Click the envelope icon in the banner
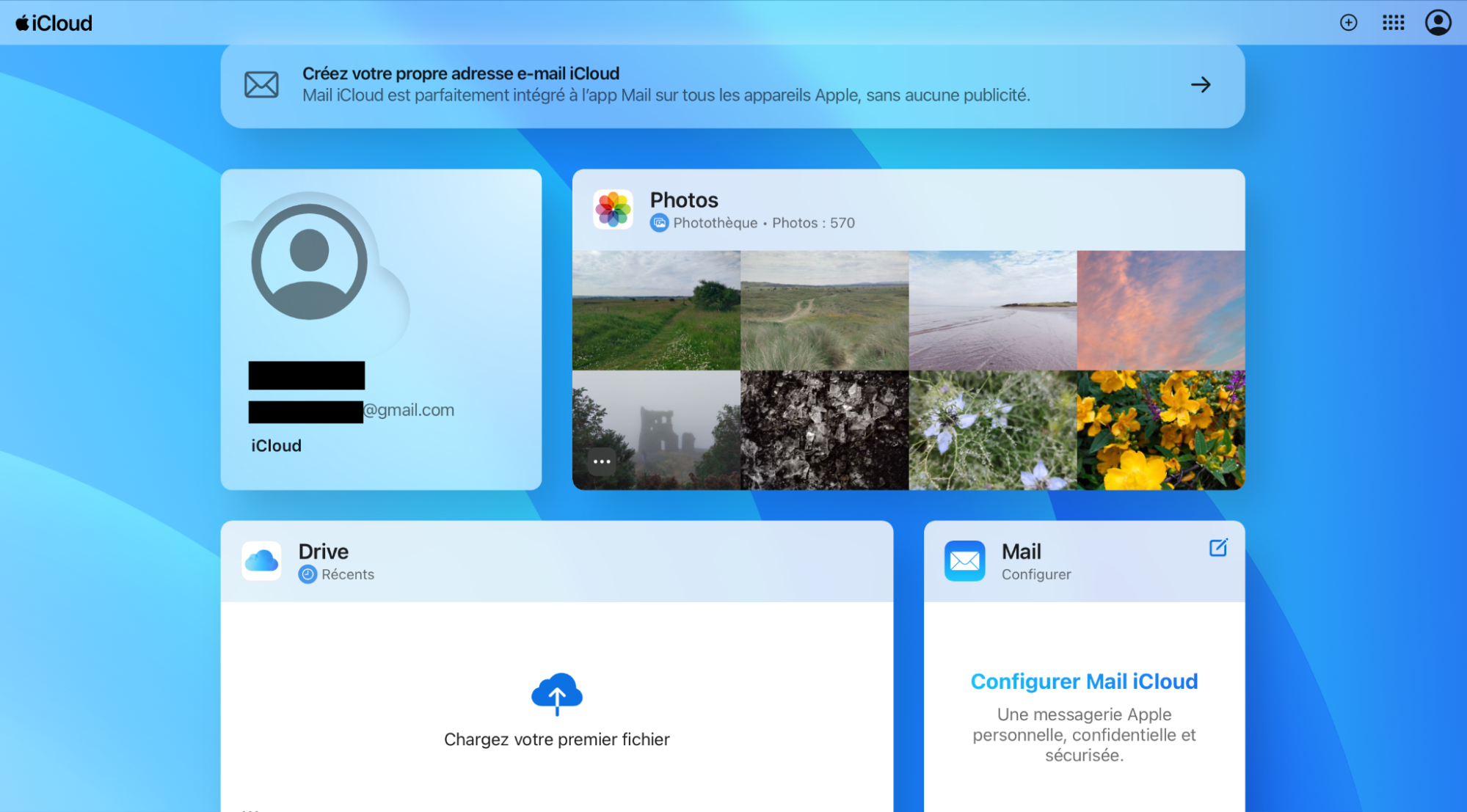Image resolution: width=1467 pixels, height=812 pixels. pos(261,84)
